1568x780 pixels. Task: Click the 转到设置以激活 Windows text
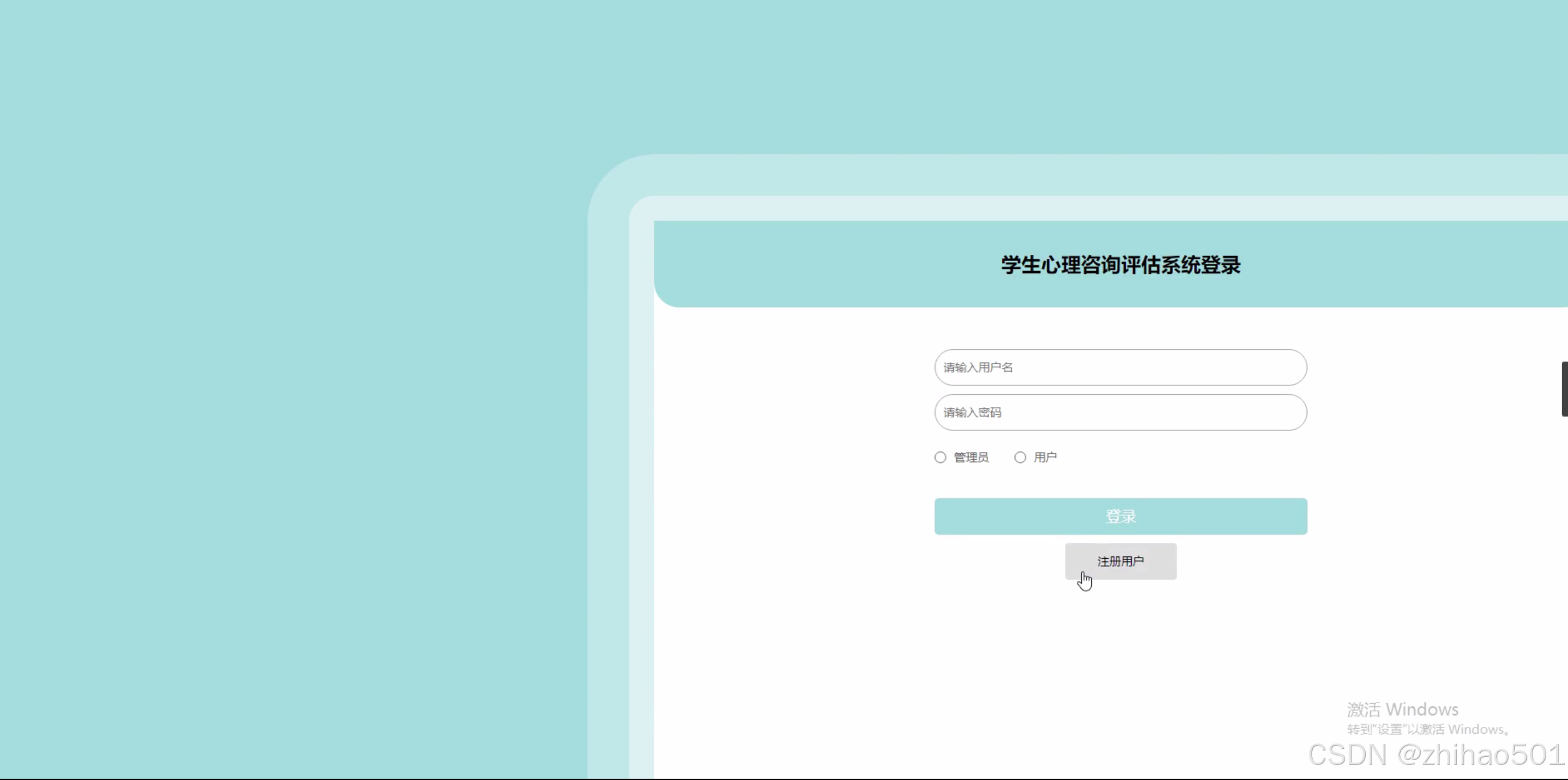1426,729
